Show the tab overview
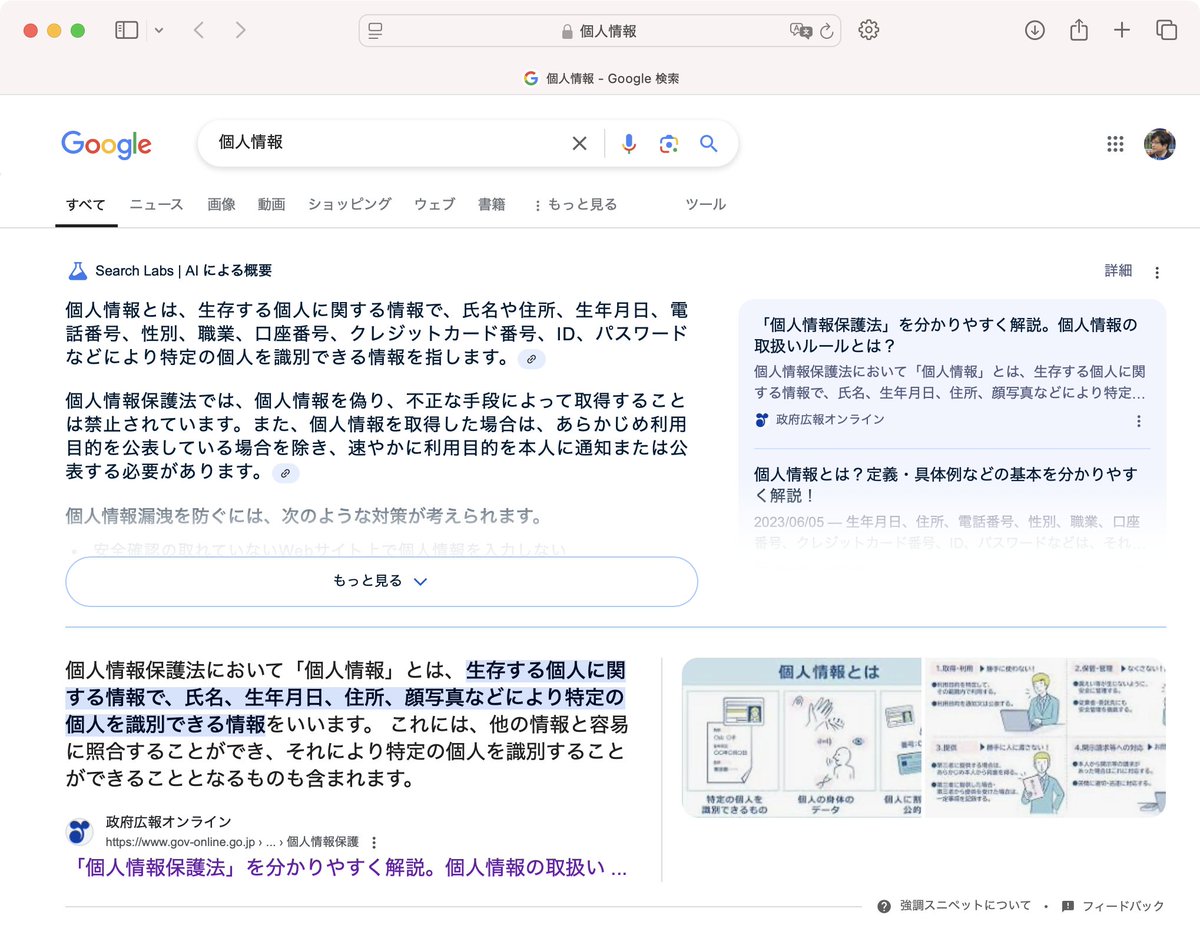The height and width of the screenshot is (935, 1200). click(x=1166, y=30)
